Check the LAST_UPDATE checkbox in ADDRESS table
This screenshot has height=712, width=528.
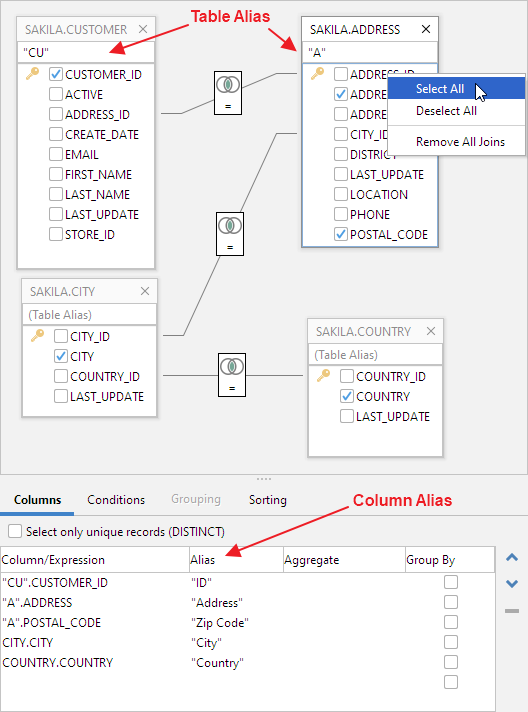[341, 174]
